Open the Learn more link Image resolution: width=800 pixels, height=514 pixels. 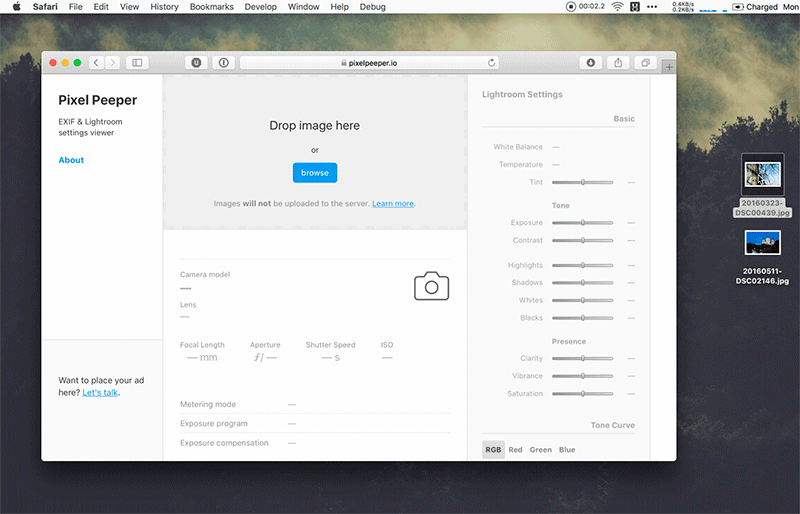coord(393,204)
